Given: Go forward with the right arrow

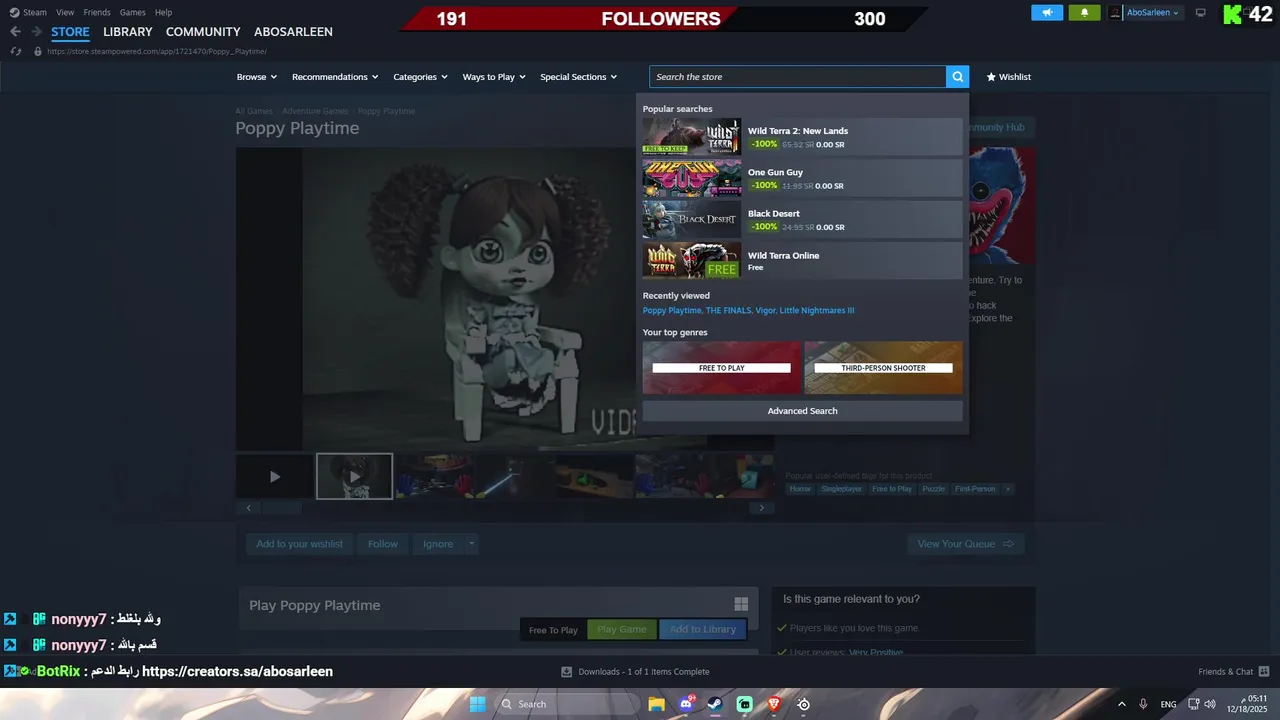Looking at the screenshot, I should click(37, 32).
